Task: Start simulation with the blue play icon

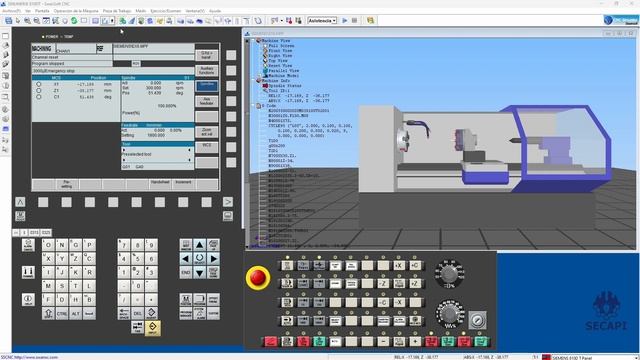Action: 344,20
